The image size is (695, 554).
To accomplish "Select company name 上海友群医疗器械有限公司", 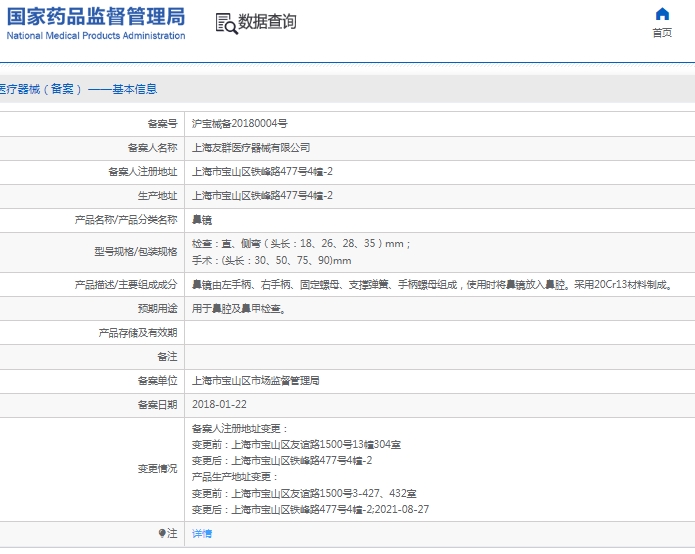I will coord(251,148).
